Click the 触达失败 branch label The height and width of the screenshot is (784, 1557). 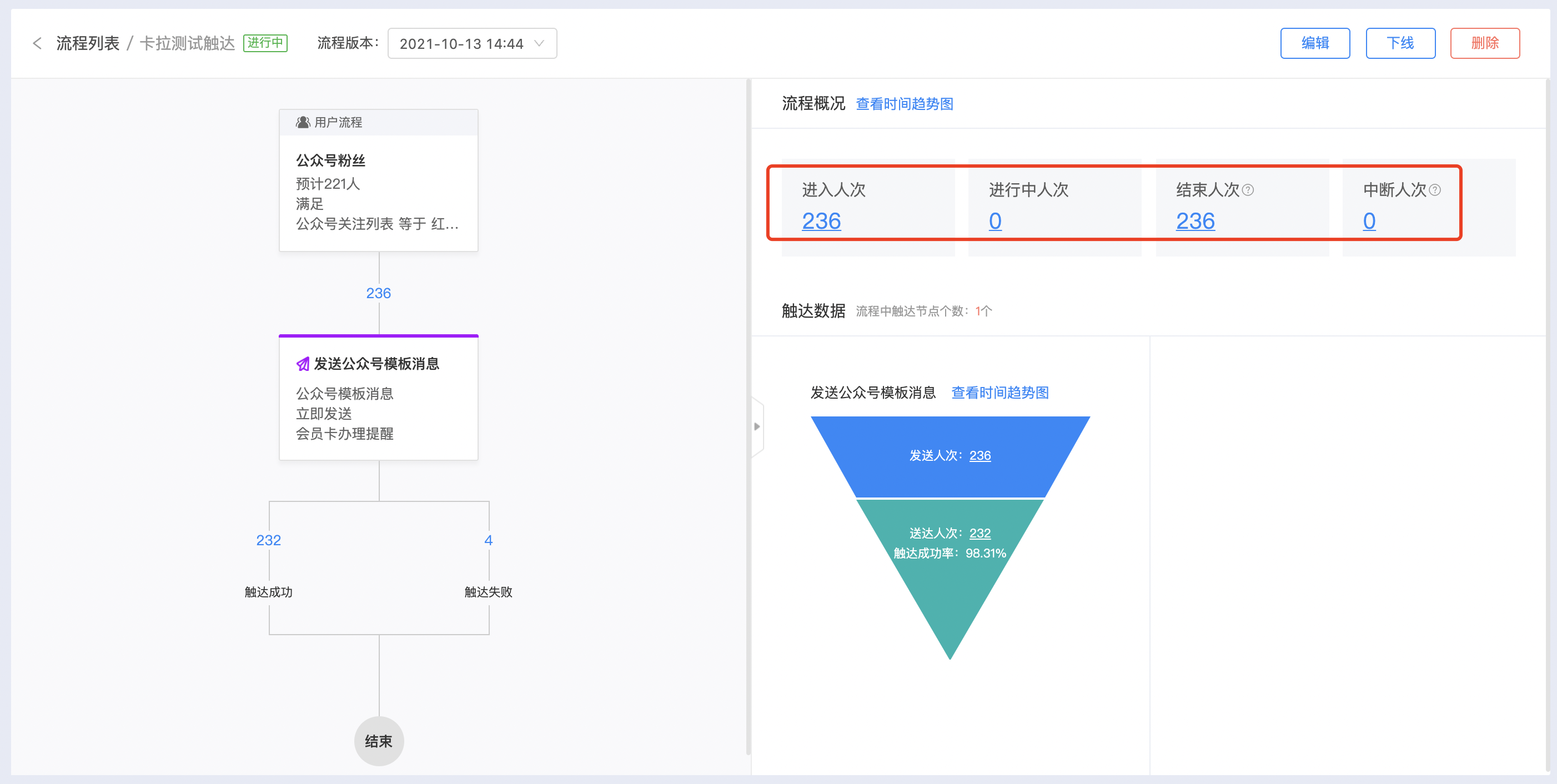pyautogui.click(x=489, y=592)
